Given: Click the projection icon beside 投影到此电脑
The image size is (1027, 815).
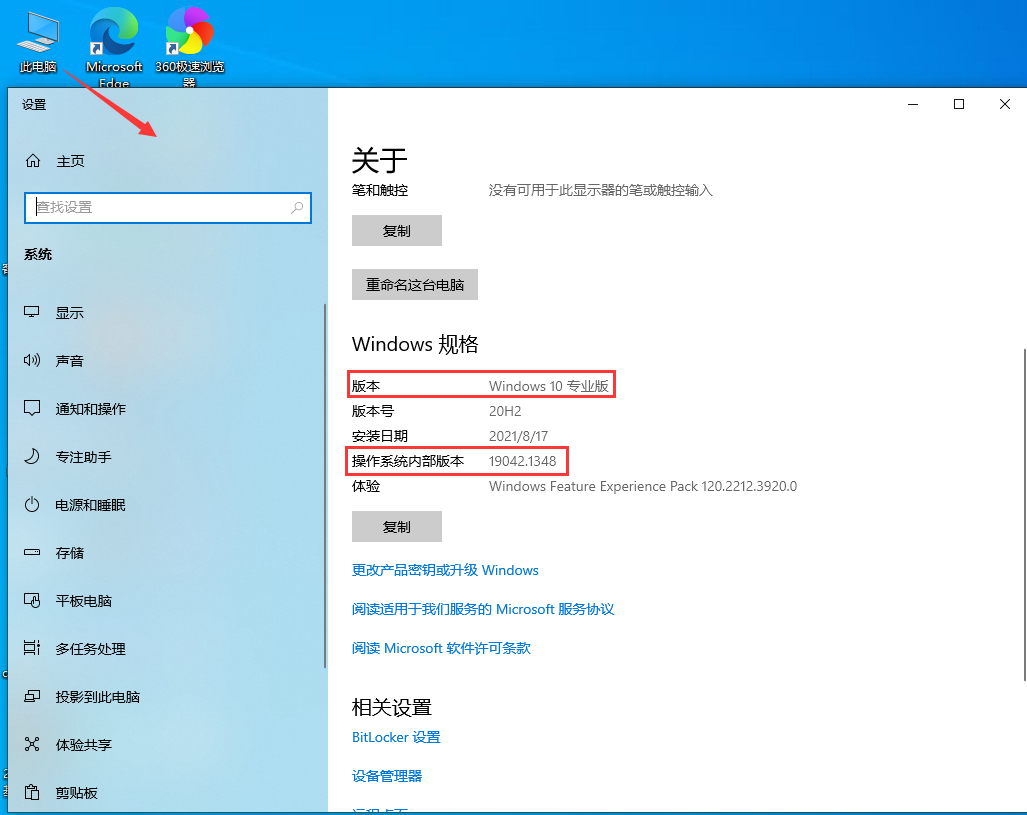Looking at the screenshot, I should tap(31, 696).
